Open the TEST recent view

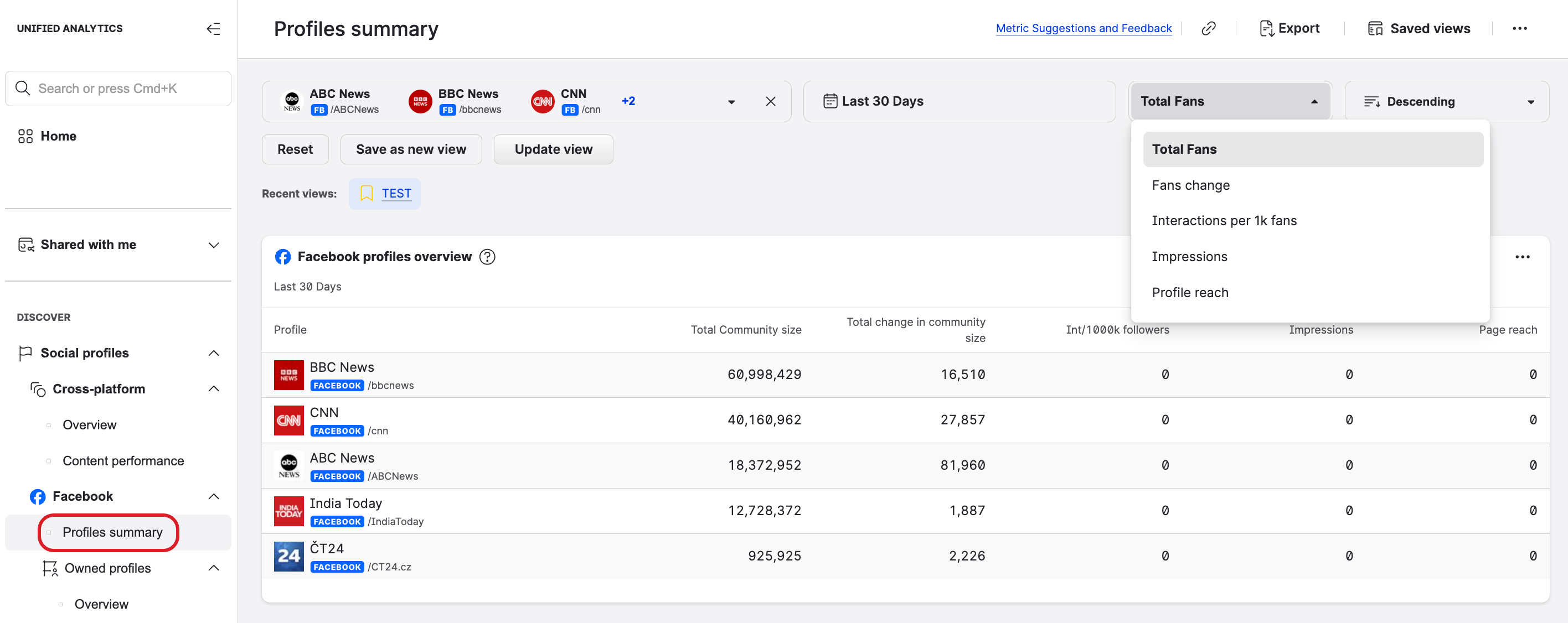[x=396, y=193]
